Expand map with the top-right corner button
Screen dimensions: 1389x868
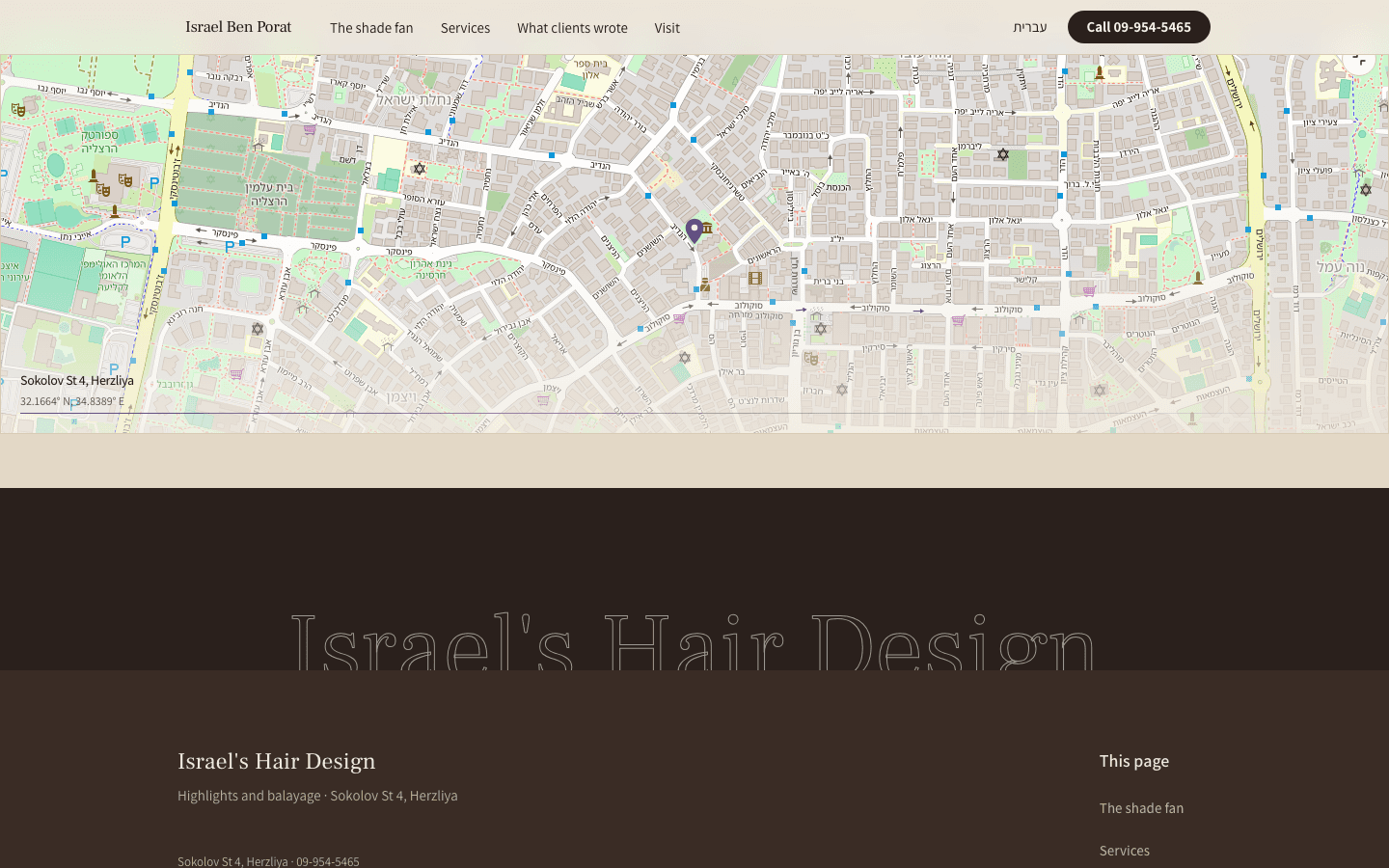pyautogui.click(x=1359, y=62)
